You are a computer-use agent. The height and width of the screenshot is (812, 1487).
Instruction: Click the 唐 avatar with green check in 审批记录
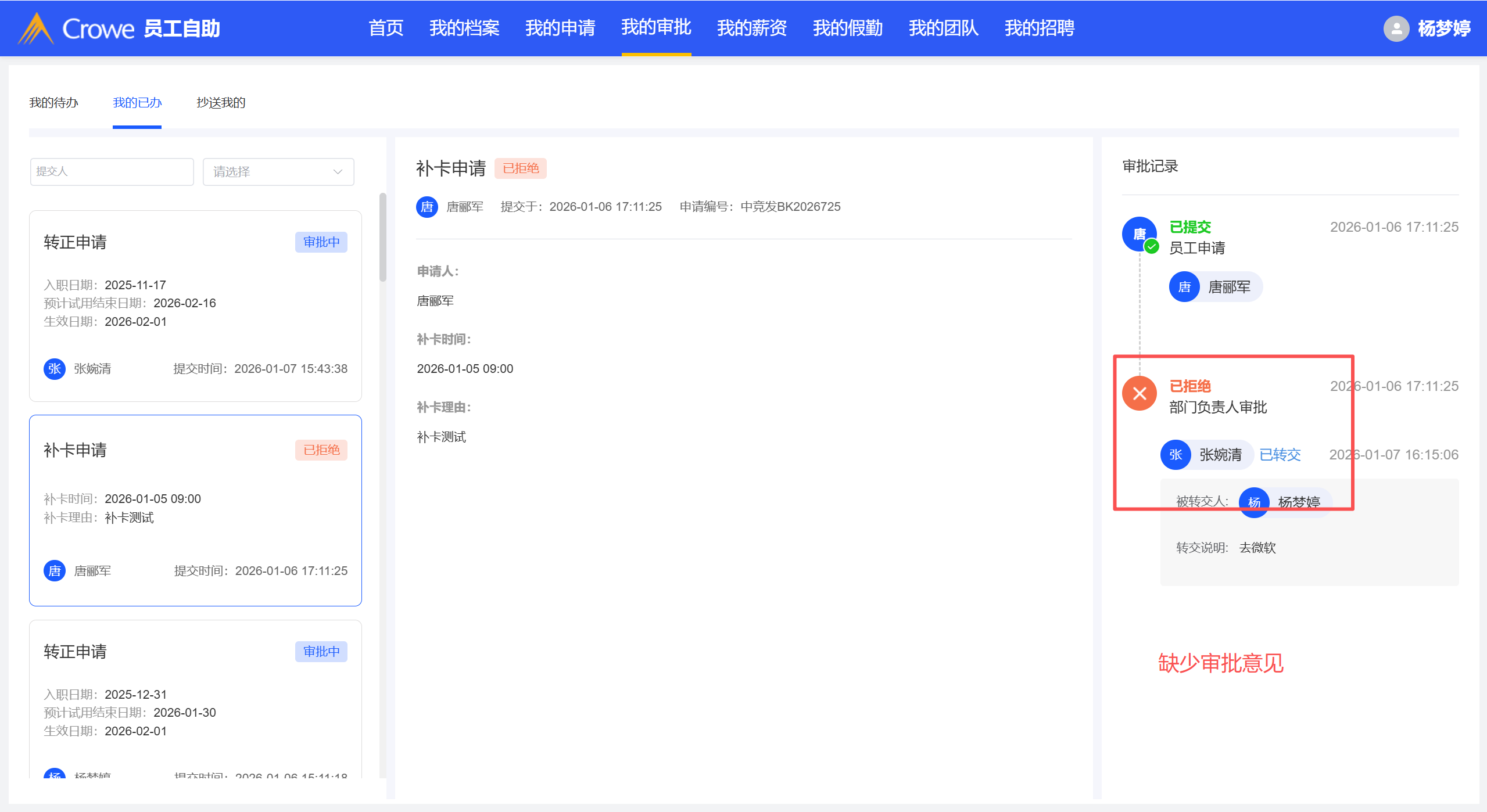(1139, 233)
